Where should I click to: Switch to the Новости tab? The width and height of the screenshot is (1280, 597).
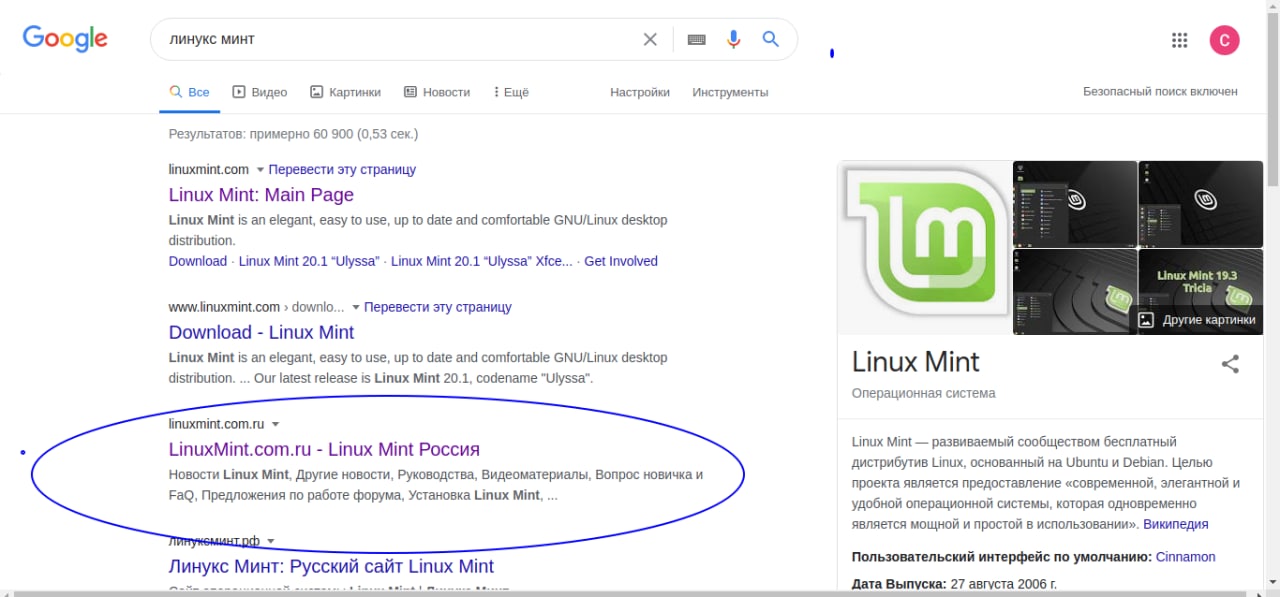[437, 92]
